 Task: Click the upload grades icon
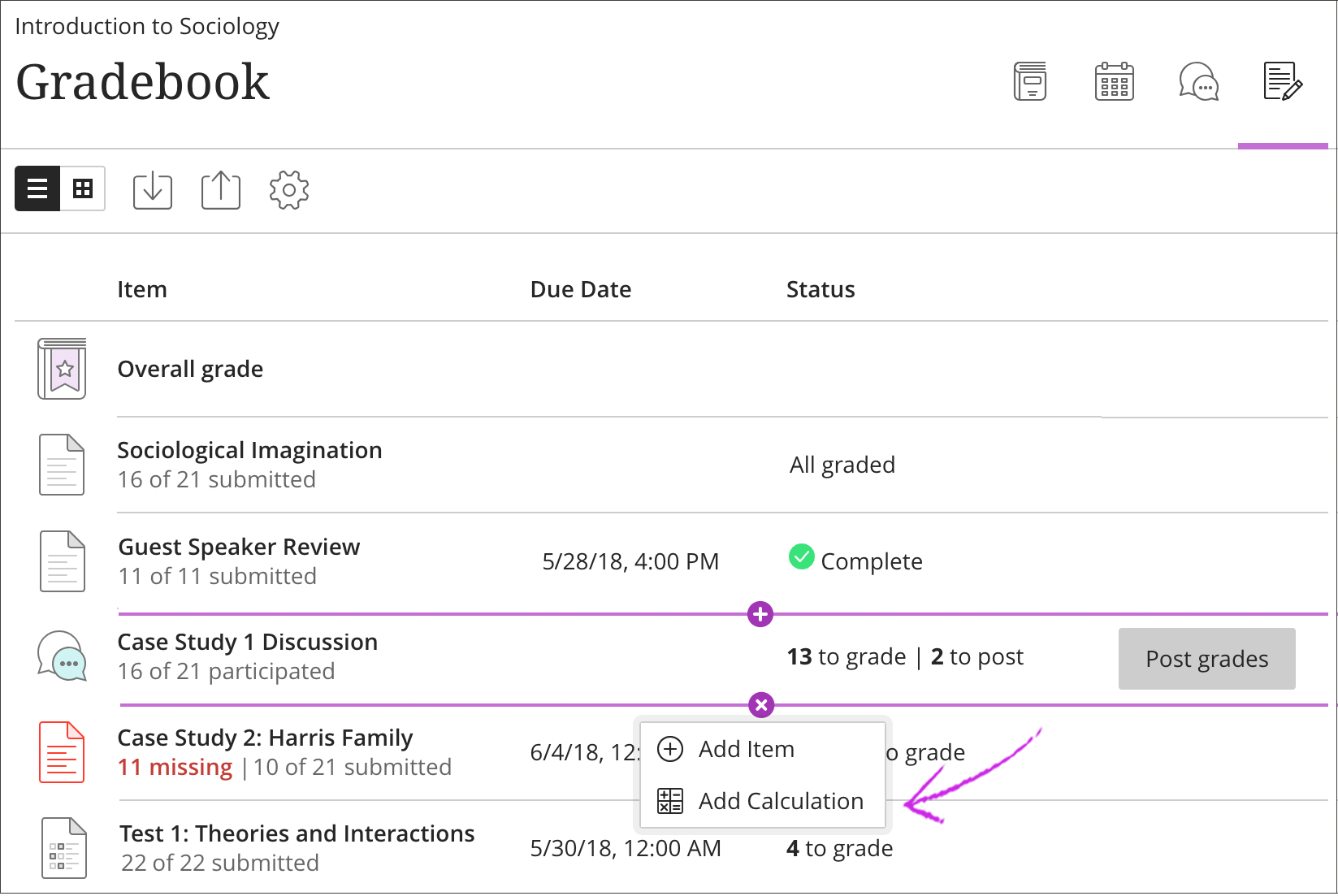[x=221, y=190]
